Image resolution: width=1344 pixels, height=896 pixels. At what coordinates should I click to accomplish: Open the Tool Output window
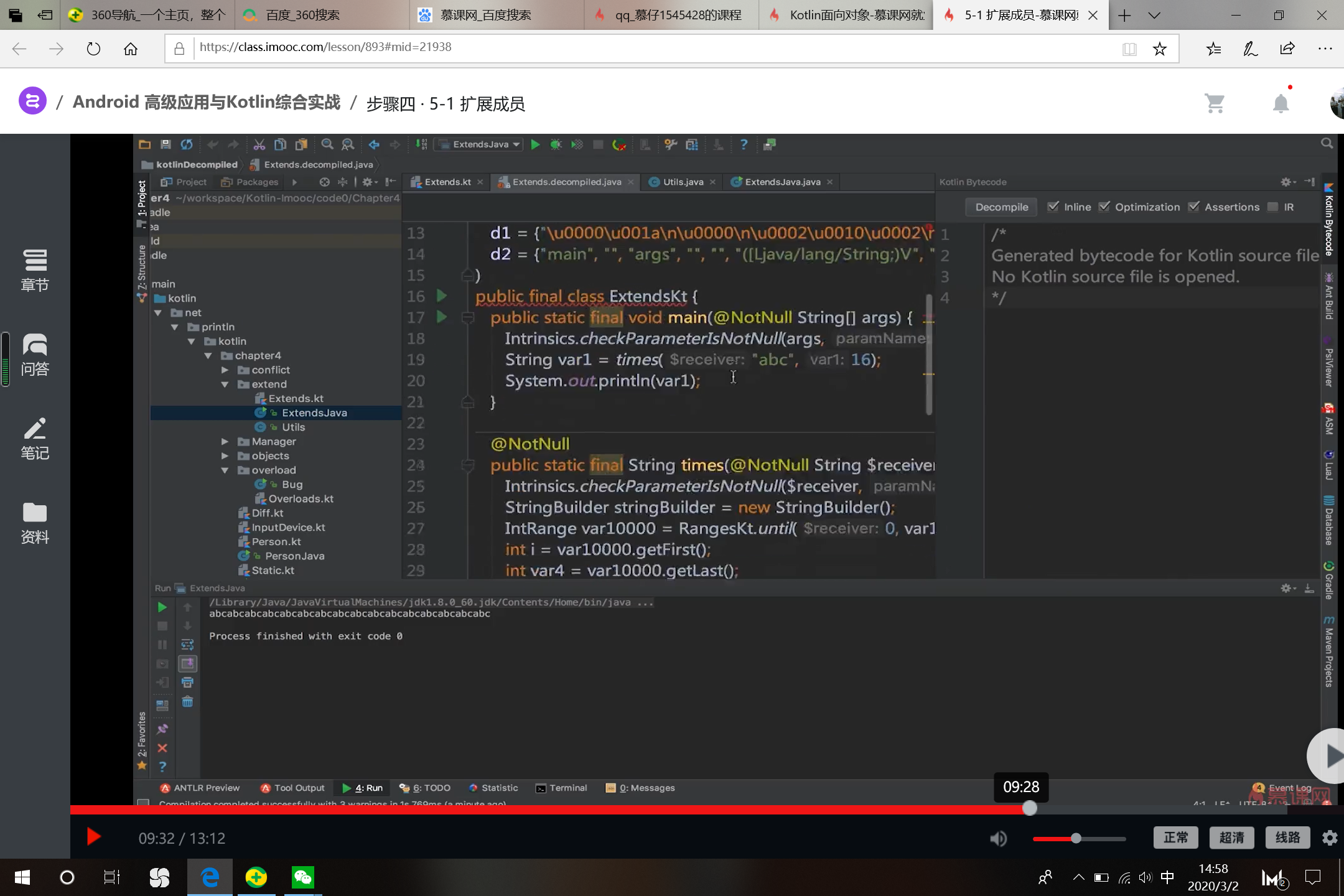pos(292,788)
